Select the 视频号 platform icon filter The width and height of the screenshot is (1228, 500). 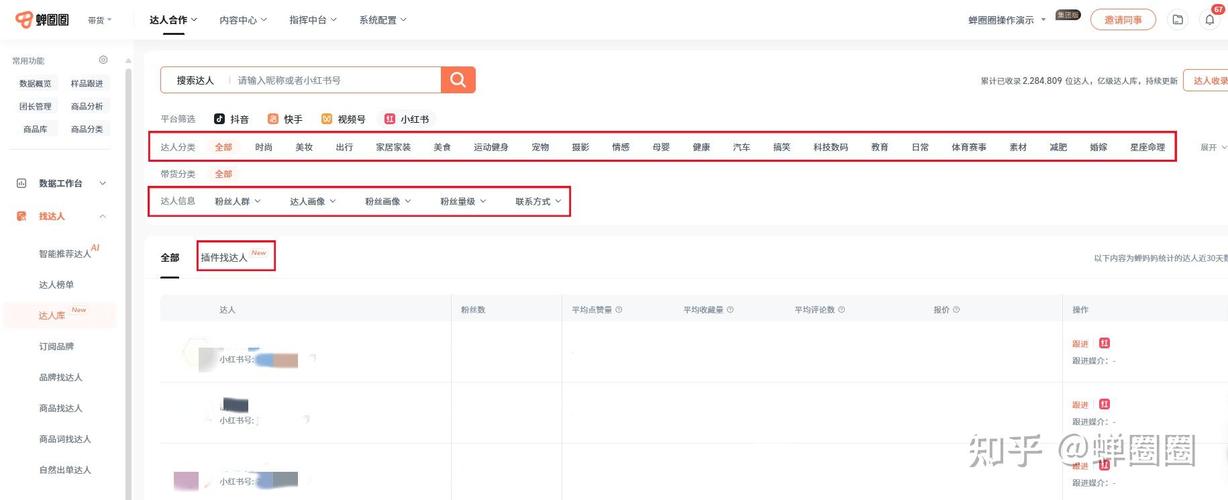click(326, 119)
